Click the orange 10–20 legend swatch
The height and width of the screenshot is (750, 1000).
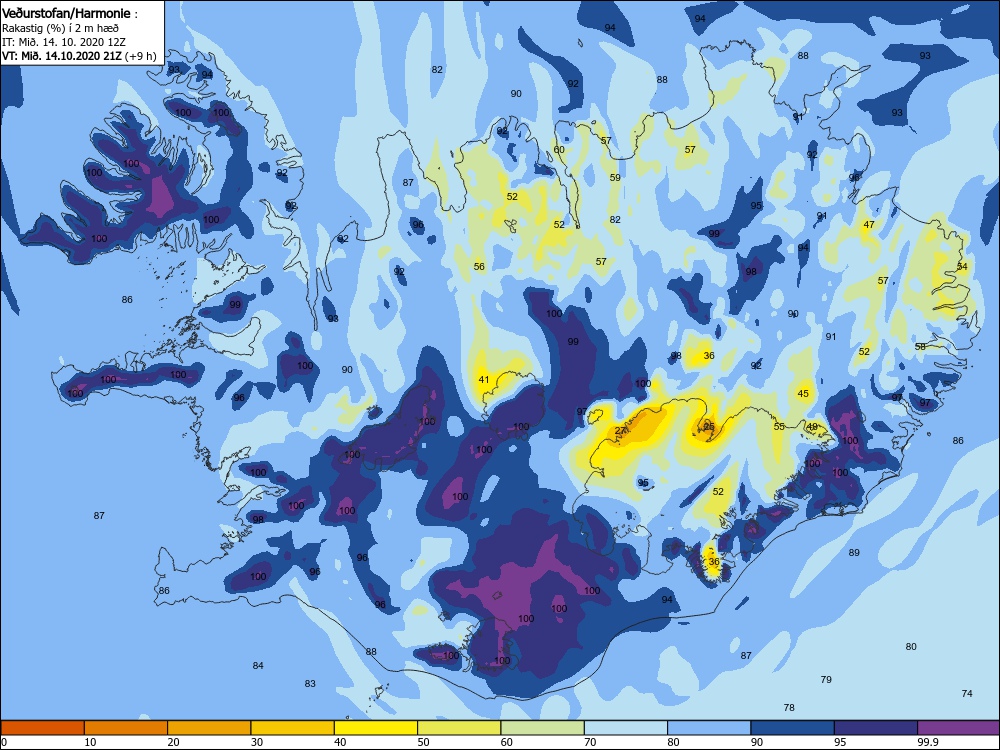126,728
